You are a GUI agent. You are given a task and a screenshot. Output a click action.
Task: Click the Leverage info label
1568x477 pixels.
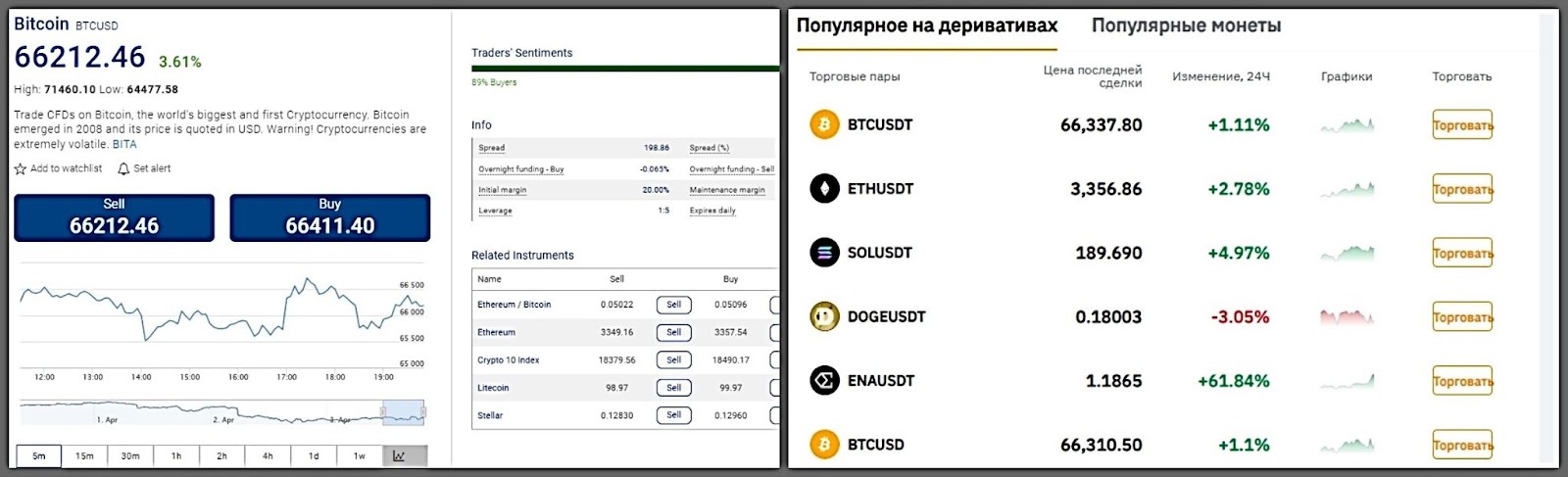tap(495, 211)
